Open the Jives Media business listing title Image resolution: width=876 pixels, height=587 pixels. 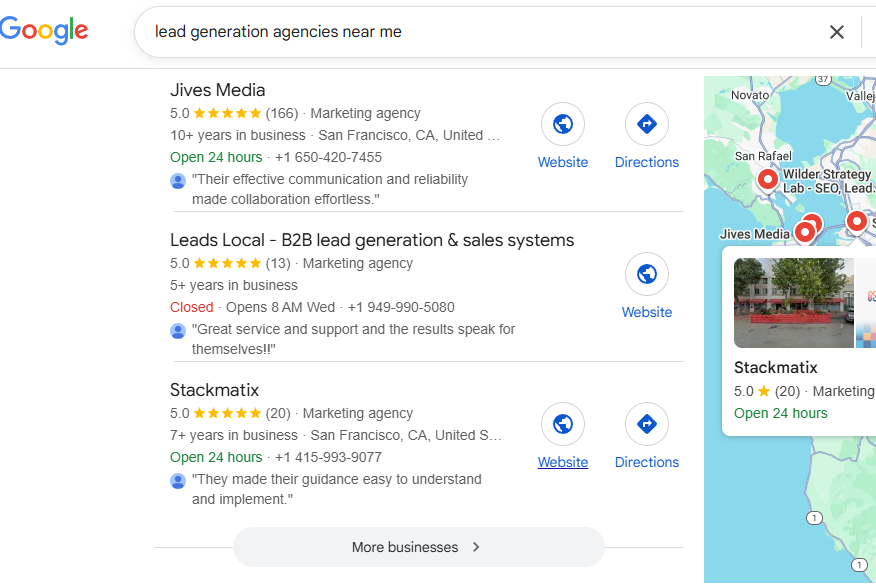click(x=218, y=90)
